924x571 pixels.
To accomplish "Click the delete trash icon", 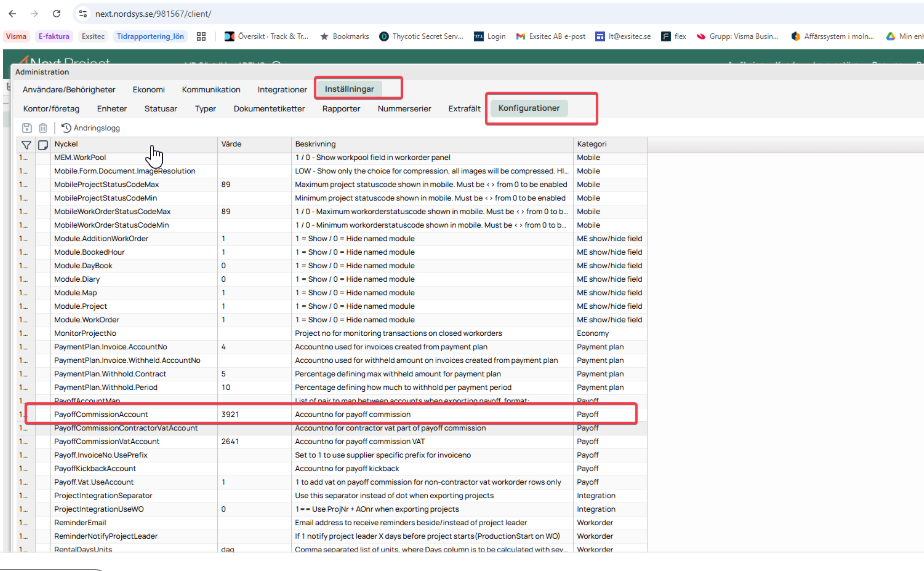I will (x=43, y=128).
